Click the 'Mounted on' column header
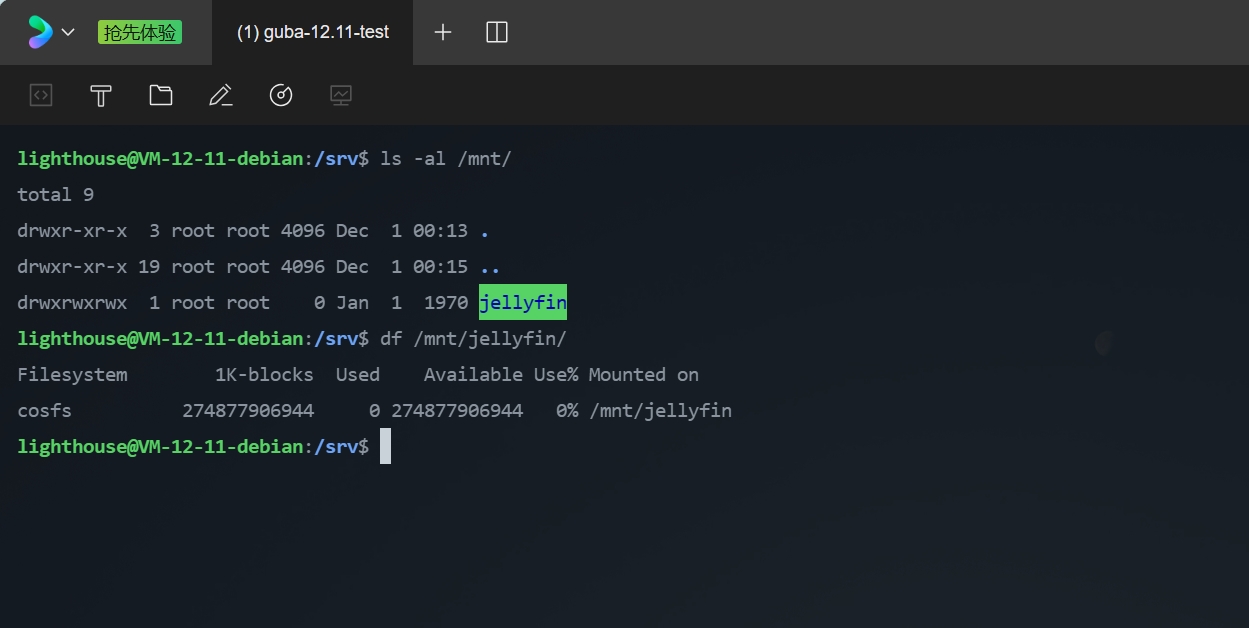The width and height of the screenshot is (1249, 628). click(x=643, y=374)
